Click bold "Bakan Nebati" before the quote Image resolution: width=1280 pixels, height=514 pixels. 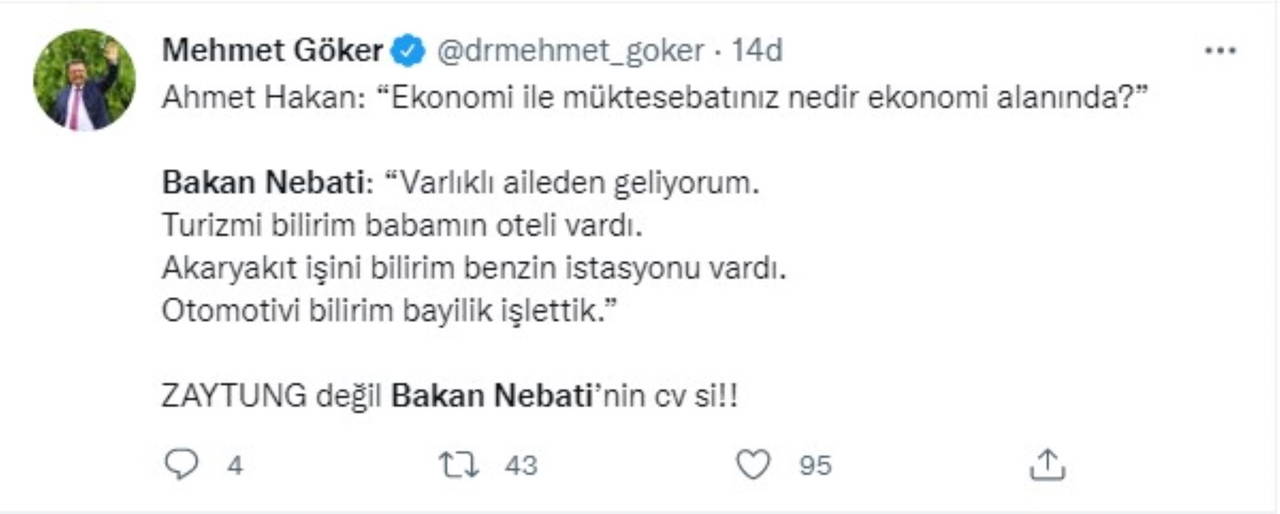(264, 184)
